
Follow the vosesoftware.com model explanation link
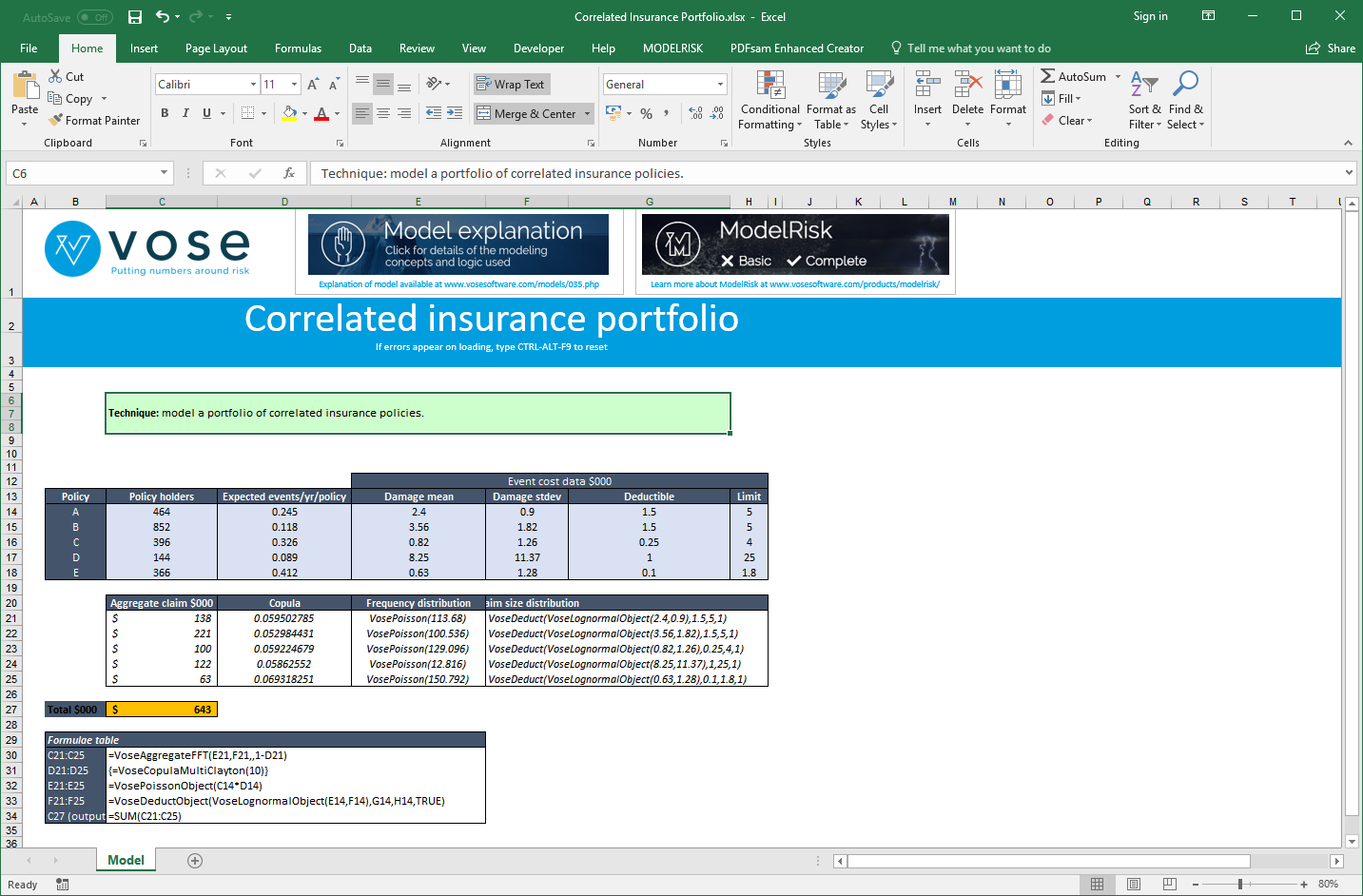pos(458,283)
